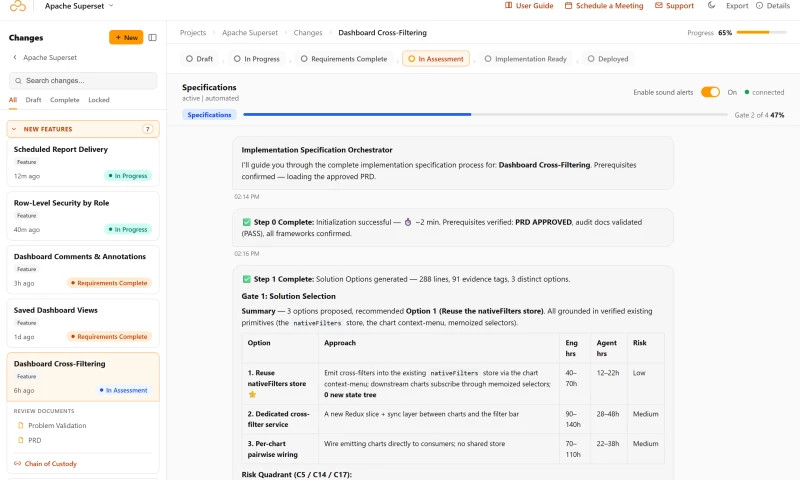Image resolution: width=800 pixels, height=480 pixels.
Task: Click the Specifications gate label
Action: coord(209,115)
